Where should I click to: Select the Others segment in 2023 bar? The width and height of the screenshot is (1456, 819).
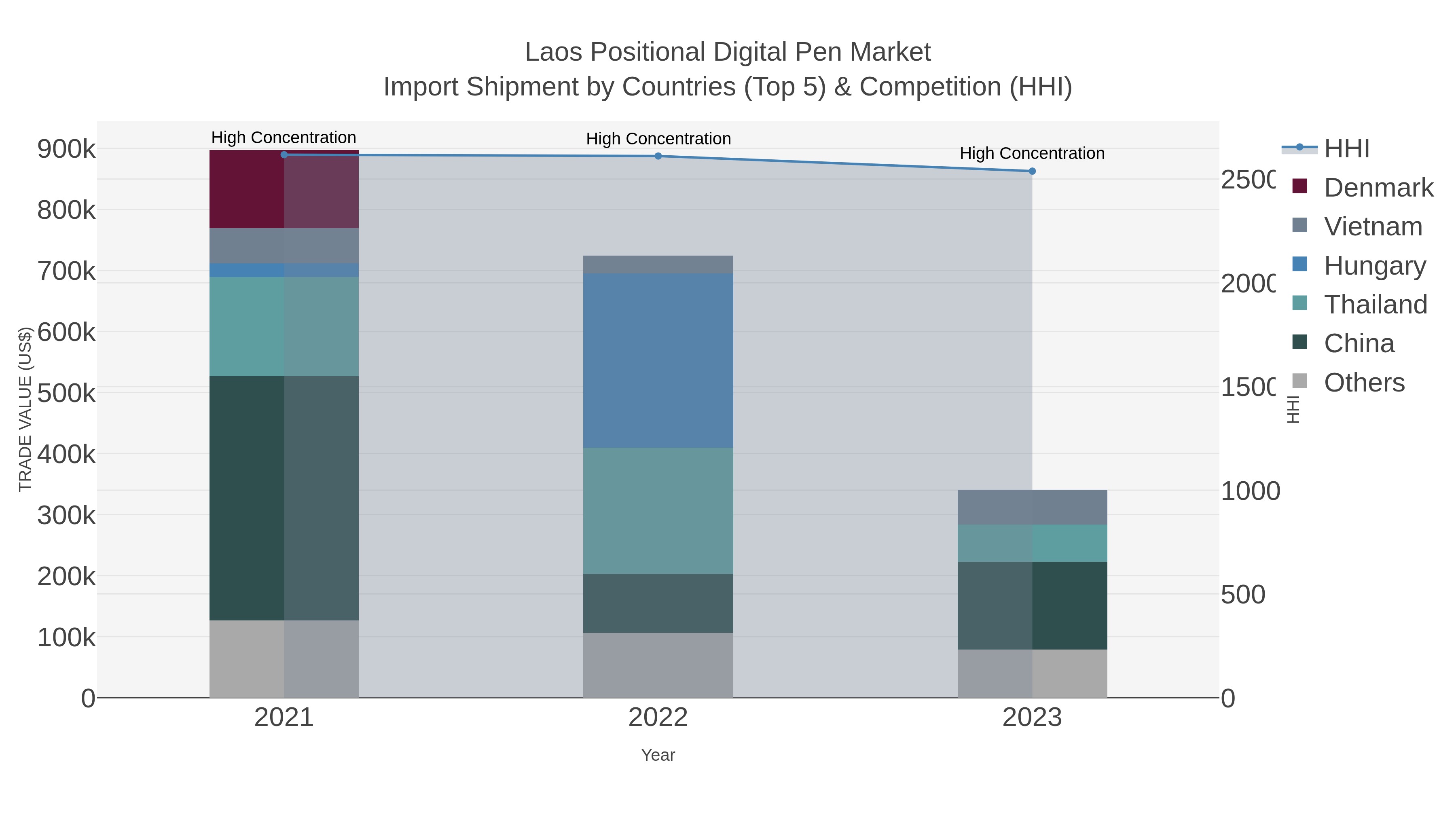(x=1032, y=674)
